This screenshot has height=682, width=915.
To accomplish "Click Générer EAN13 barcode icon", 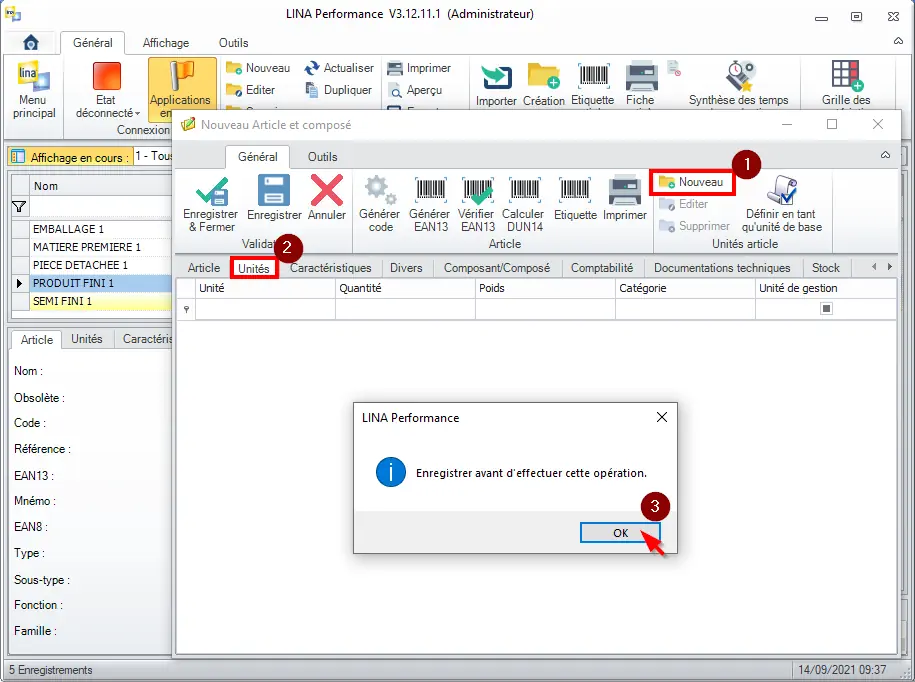I will pyautogui.click(x=431, y=190).
